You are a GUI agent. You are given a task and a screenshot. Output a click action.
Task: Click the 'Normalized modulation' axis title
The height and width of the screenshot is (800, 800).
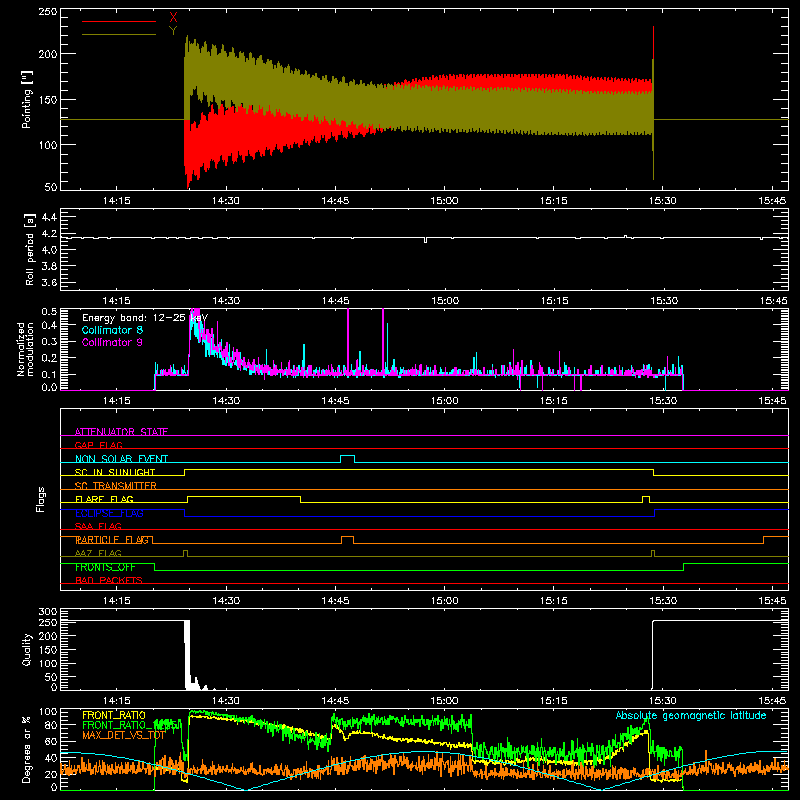[26, 349]
